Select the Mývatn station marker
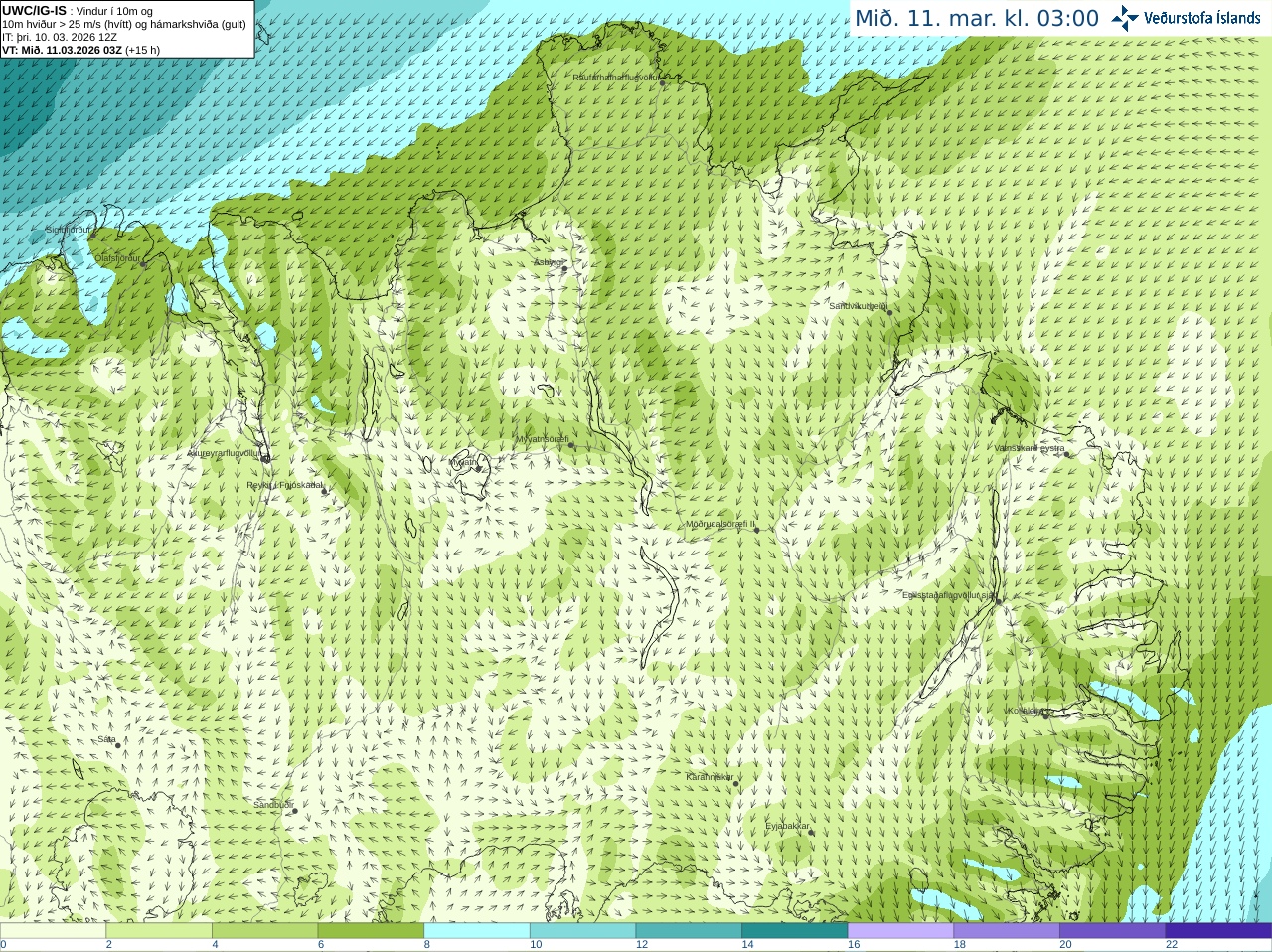This screenshot has height=952, width=1272. 478,468
